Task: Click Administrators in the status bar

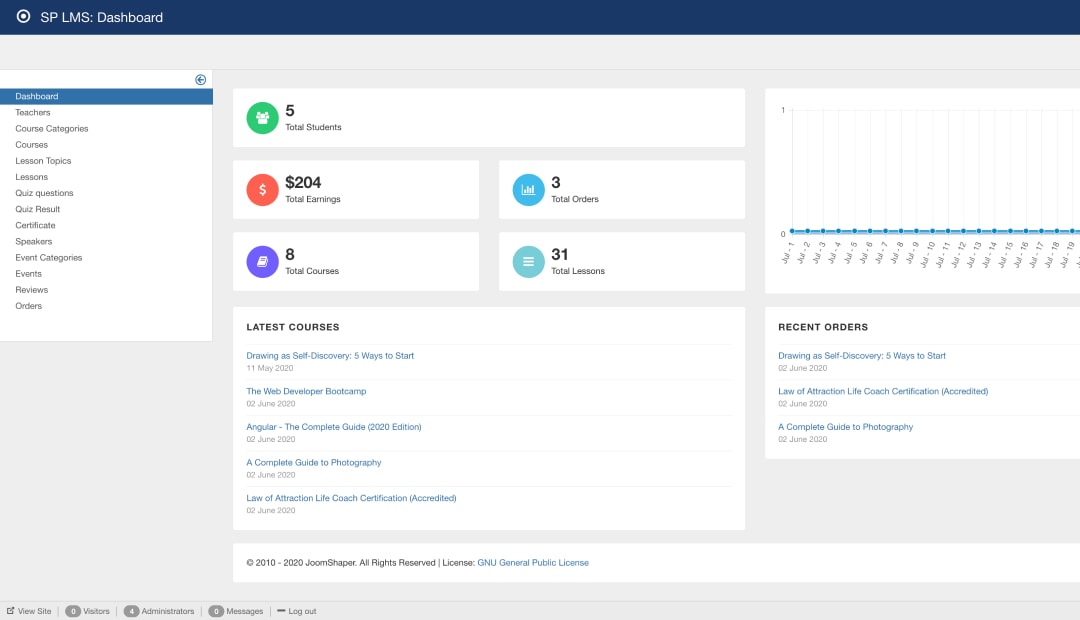Action: tap(168, 611)
